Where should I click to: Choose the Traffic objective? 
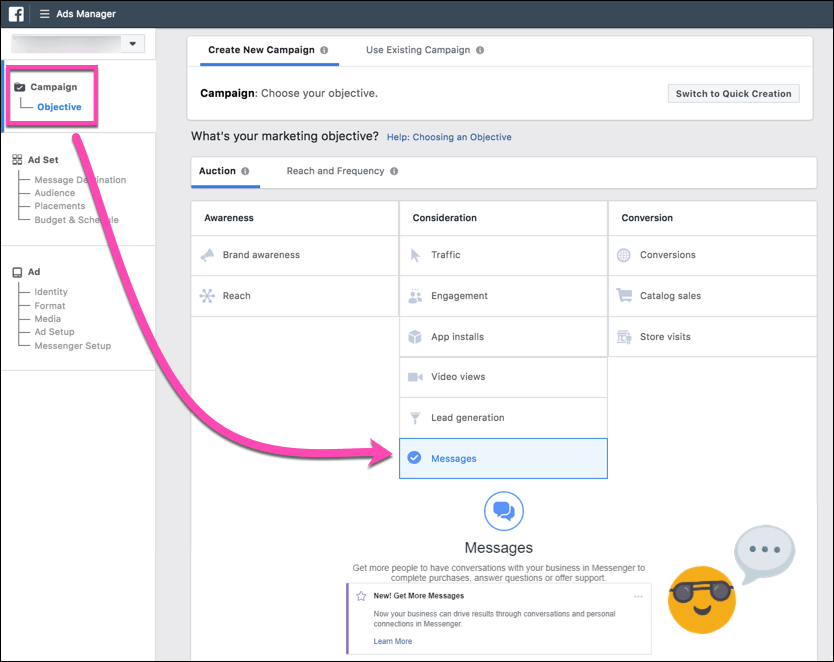pyautogui.click(x=503, y=255)
